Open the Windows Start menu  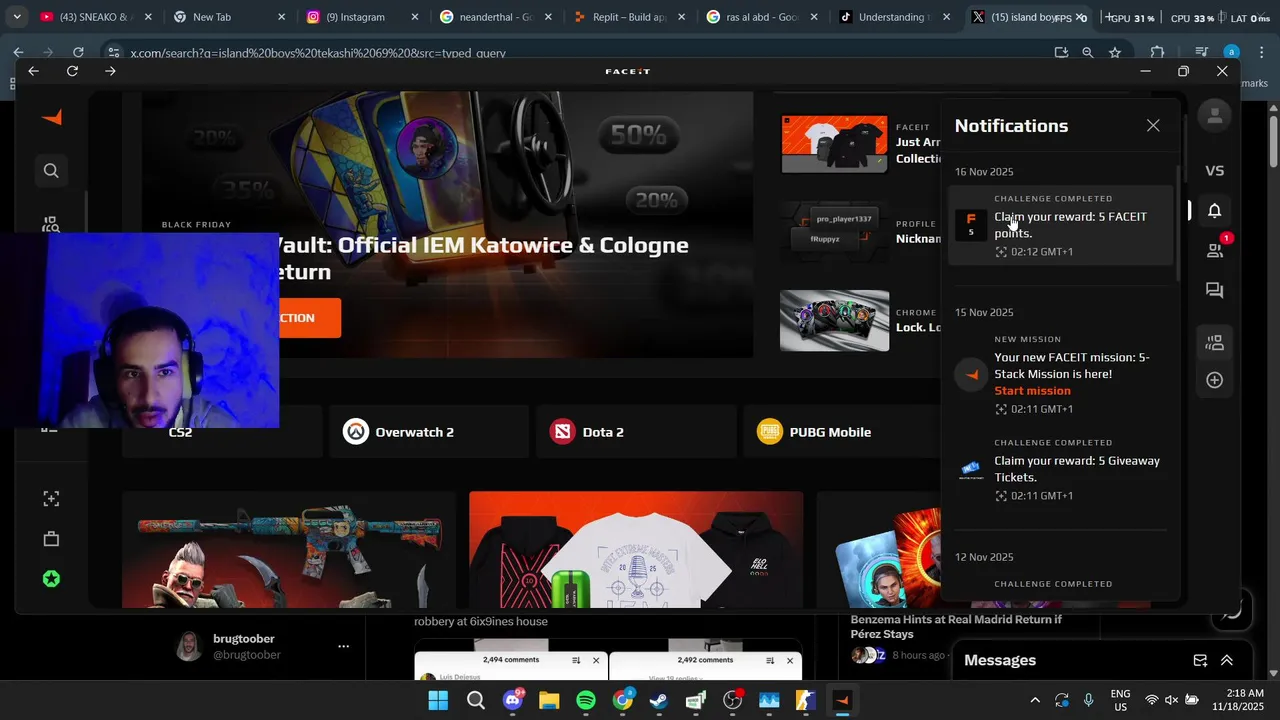pos(438,700)
